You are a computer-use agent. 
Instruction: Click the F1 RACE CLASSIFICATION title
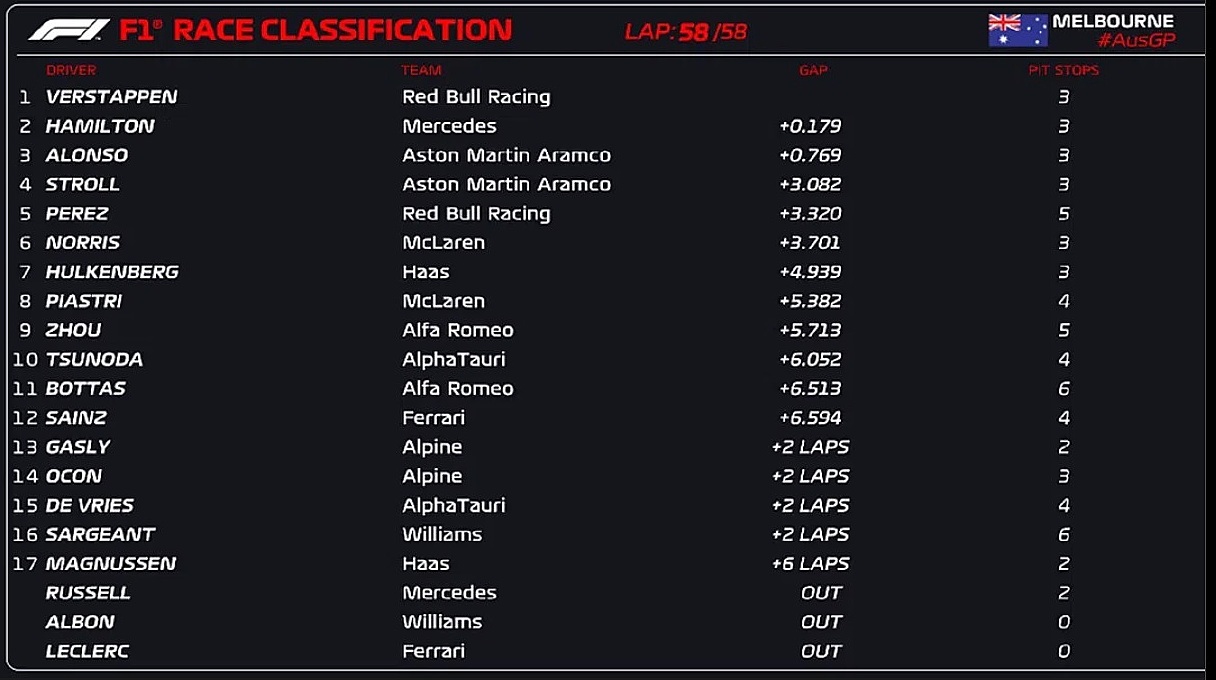pos(315,30)
